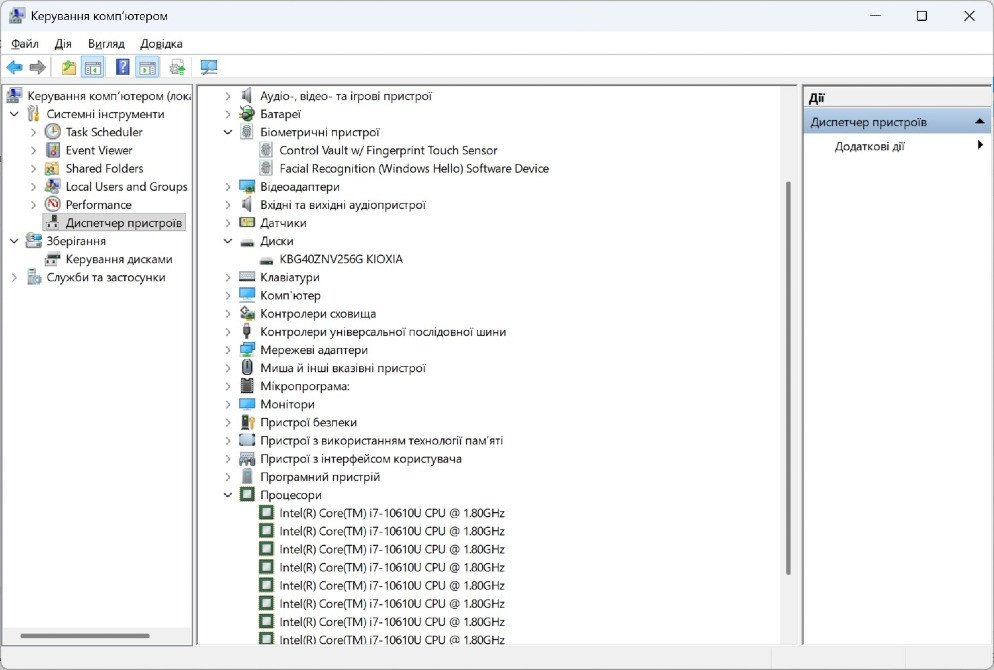Expand the Мережеві адаптери category
This screenshot has width=994, height=670.
click(x=228, y=350)
